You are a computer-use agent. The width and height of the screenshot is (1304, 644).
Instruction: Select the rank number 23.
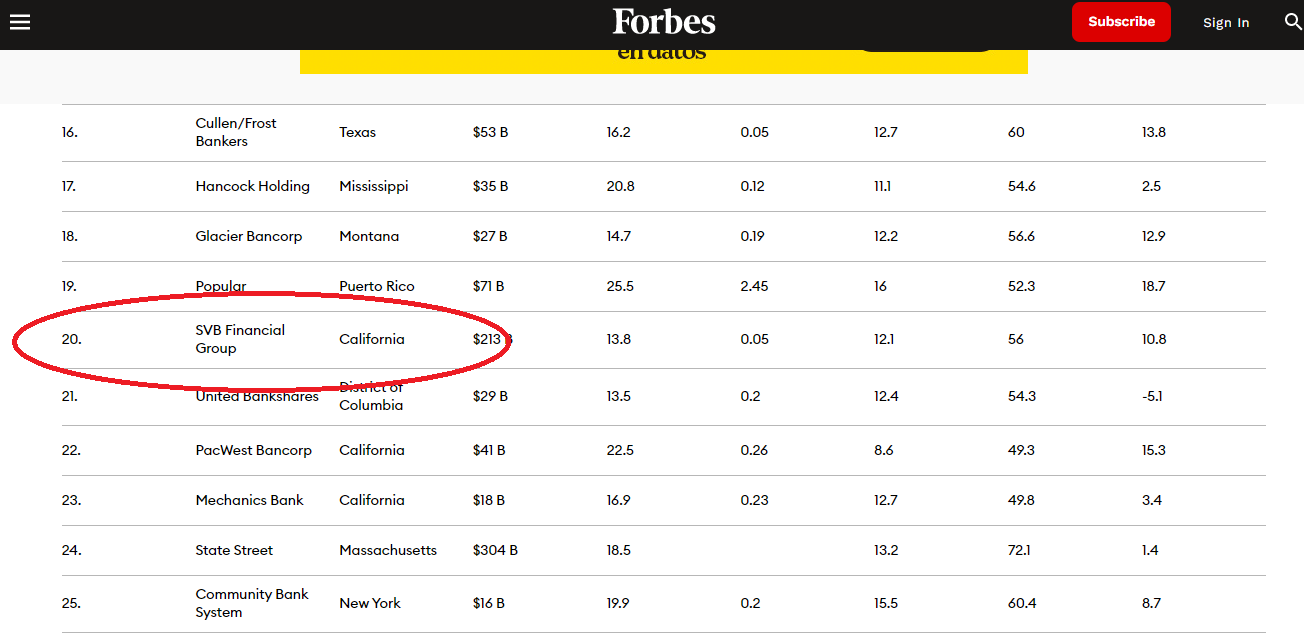pos(71,500)
